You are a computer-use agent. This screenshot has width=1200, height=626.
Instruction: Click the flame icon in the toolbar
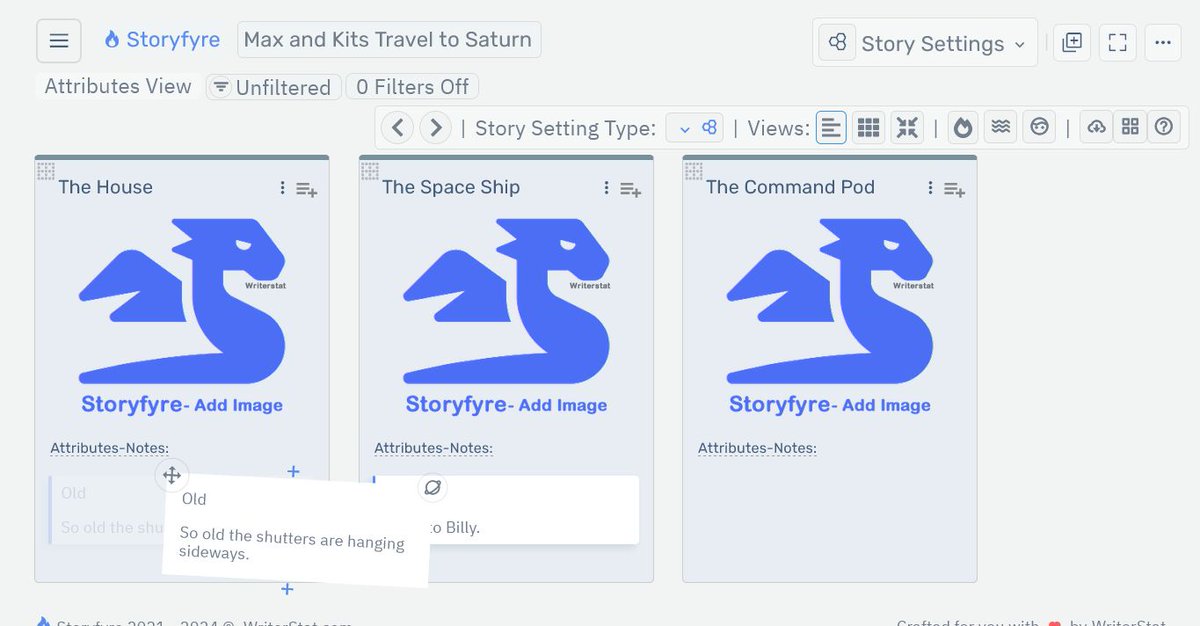tap(963, 128)
